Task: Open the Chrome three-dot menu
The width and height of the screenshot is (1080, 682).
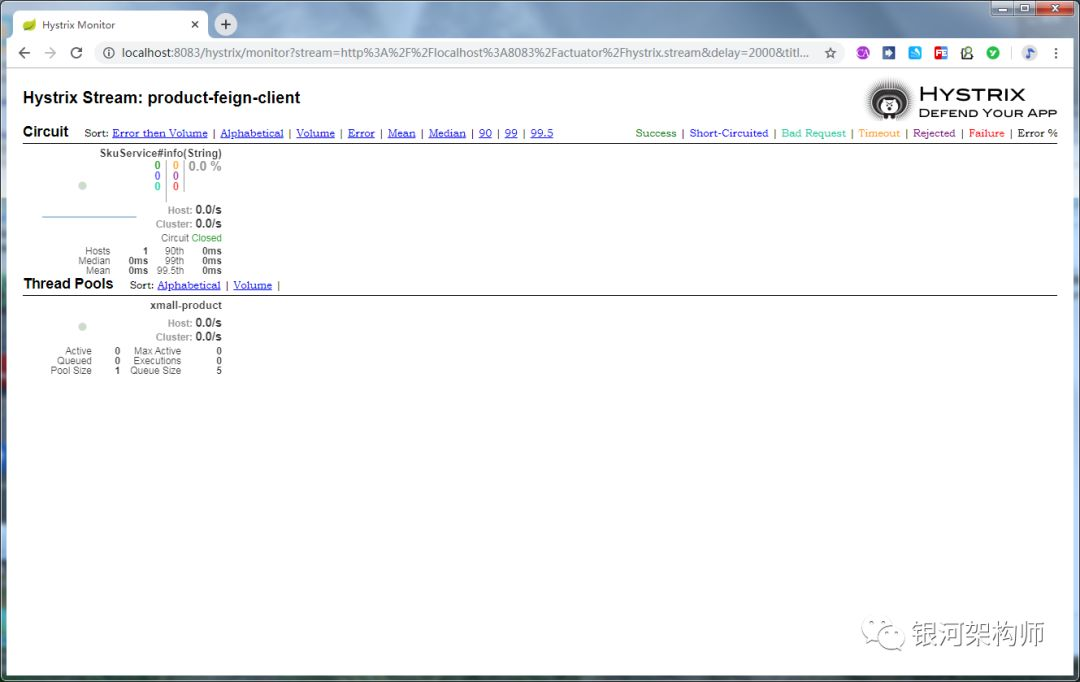Action: (1056, 53)
